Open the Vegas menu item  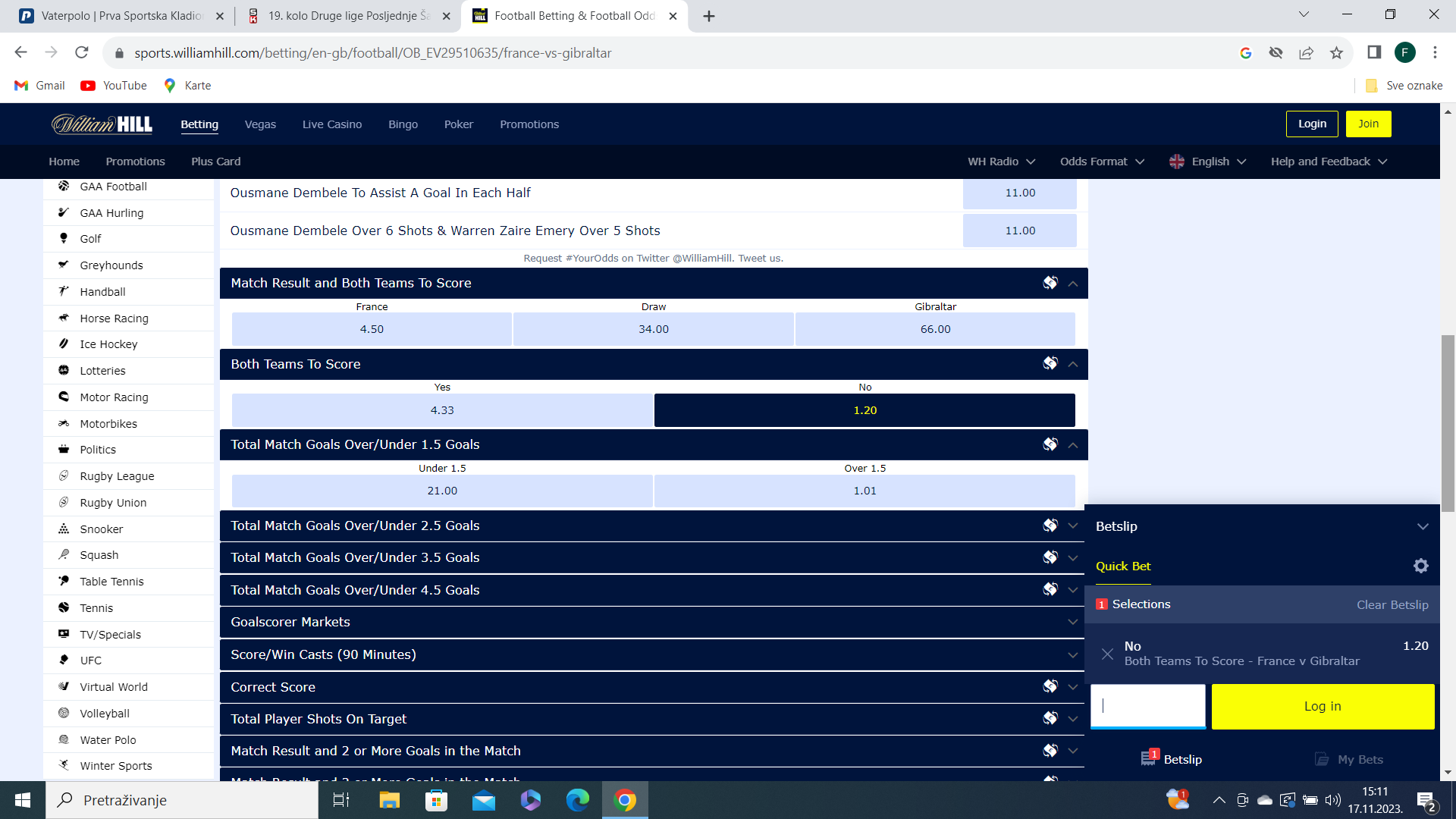260,124
